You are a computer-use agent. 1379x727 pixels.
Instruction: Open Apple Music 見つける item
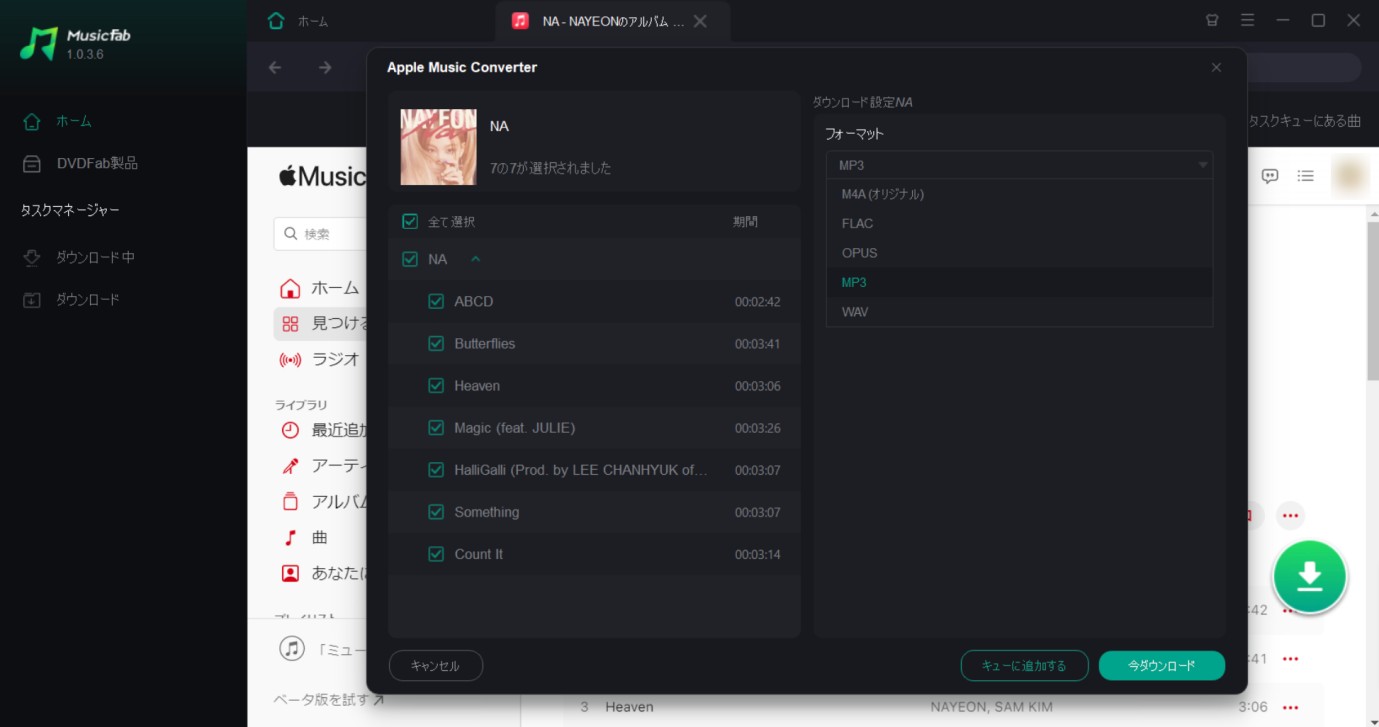(x=320, y=324)
